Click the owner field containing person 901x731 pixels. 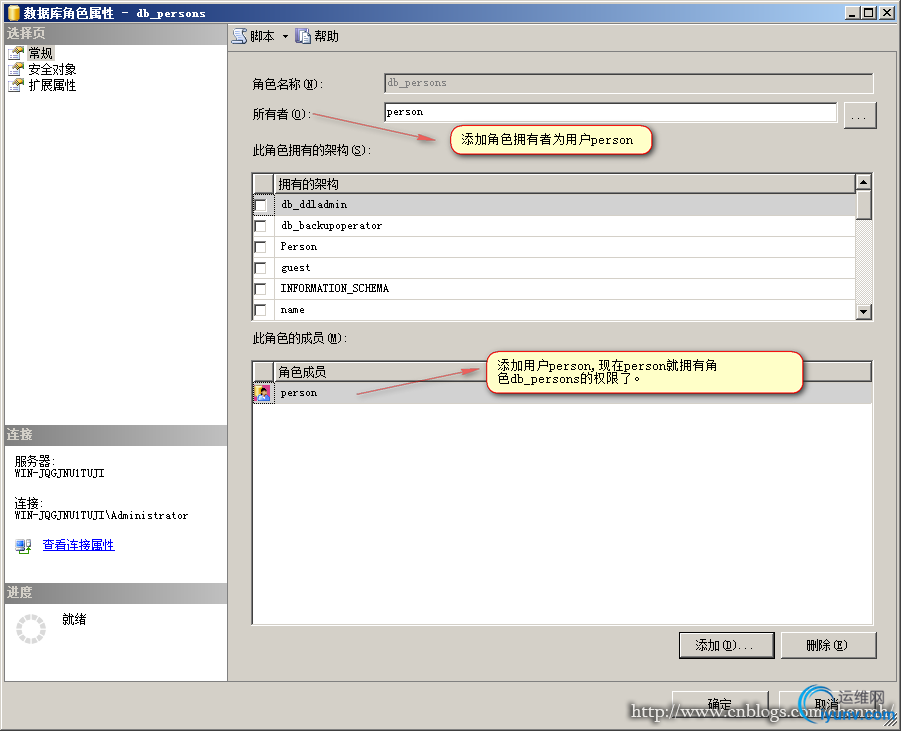click(x=610, y=113)
